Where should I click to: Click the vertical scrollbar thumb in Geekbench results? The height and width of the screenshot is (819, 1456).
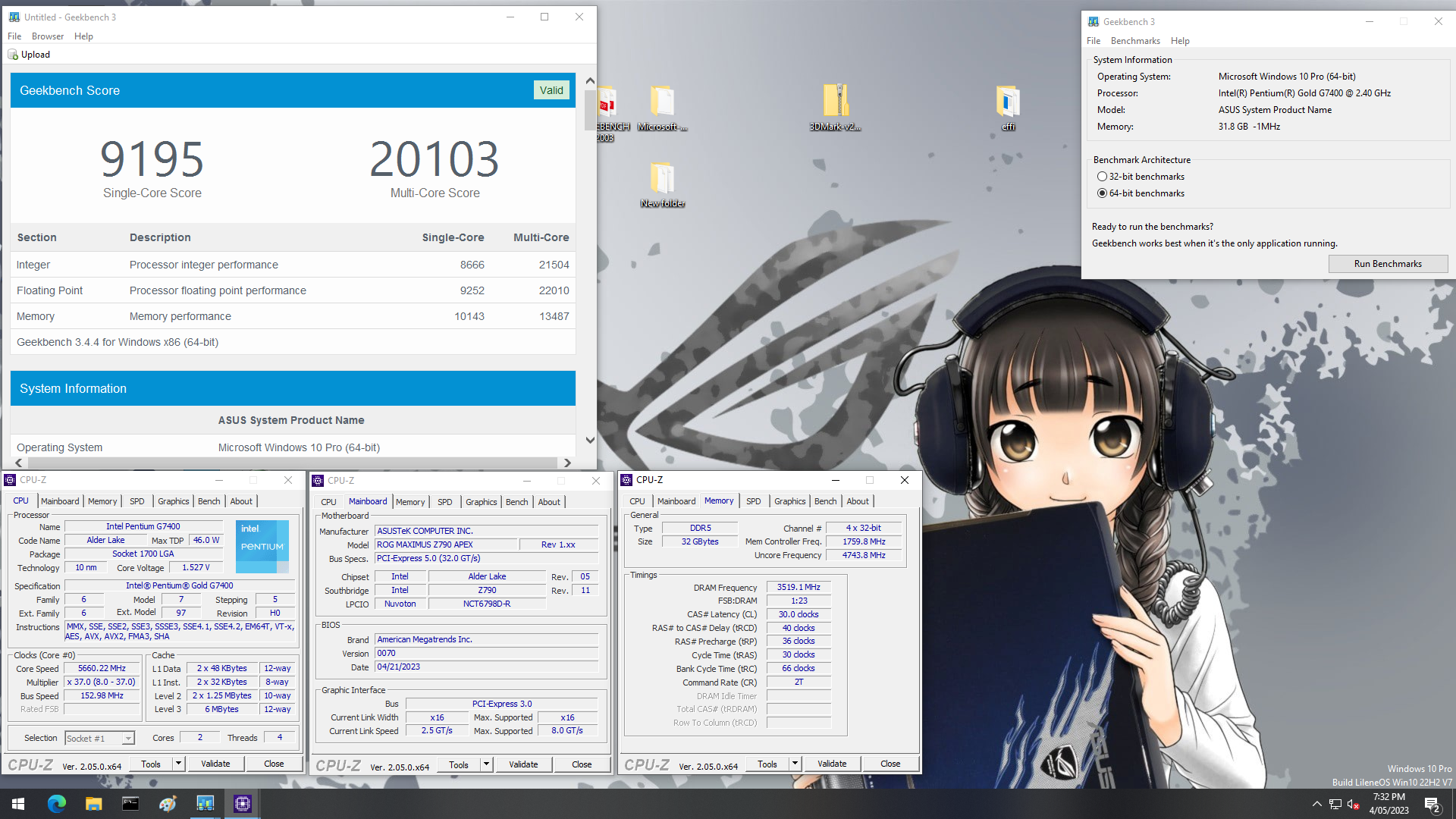pos(590,111)
